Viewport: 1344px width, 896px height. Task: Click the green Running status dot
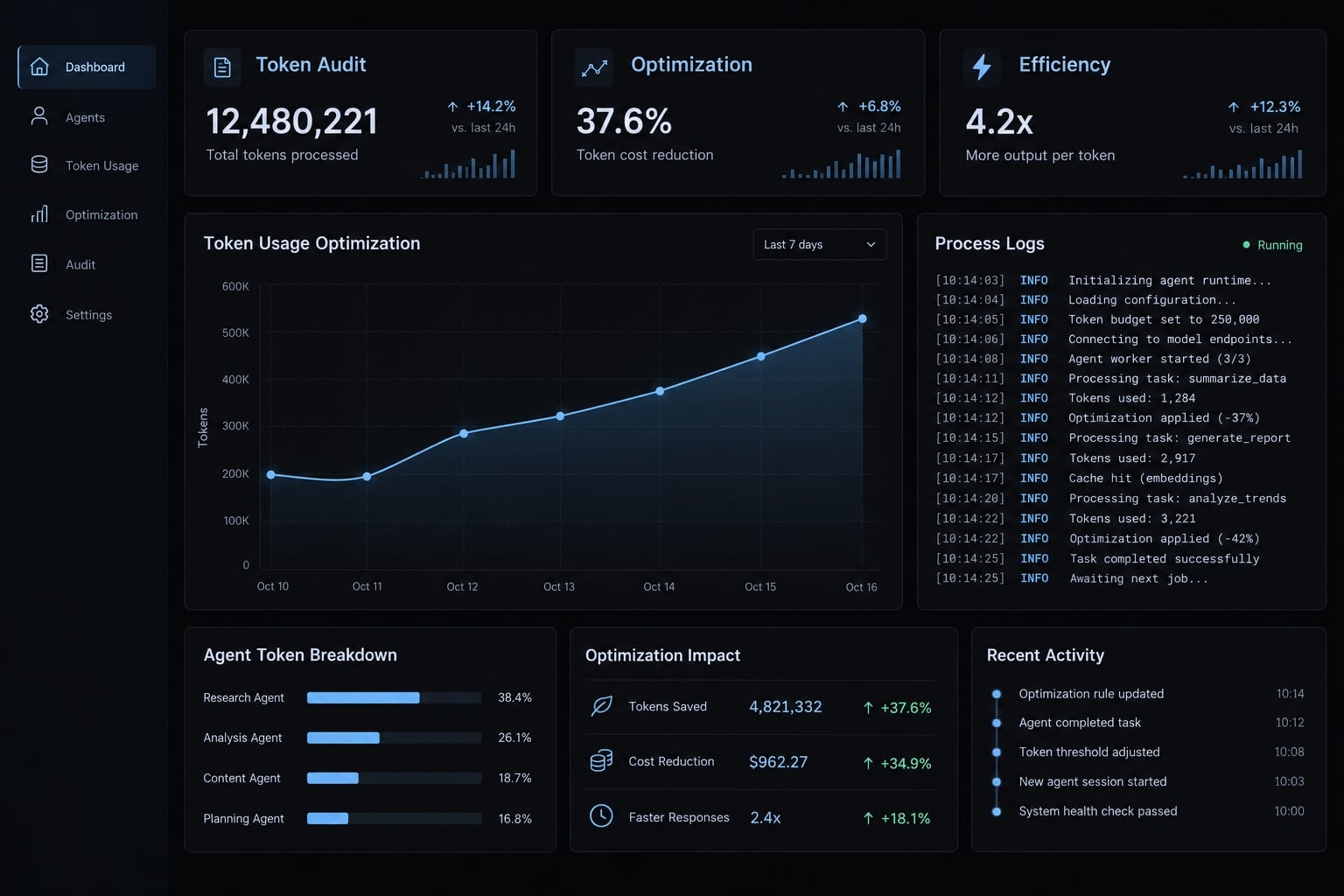(1246, 245)
